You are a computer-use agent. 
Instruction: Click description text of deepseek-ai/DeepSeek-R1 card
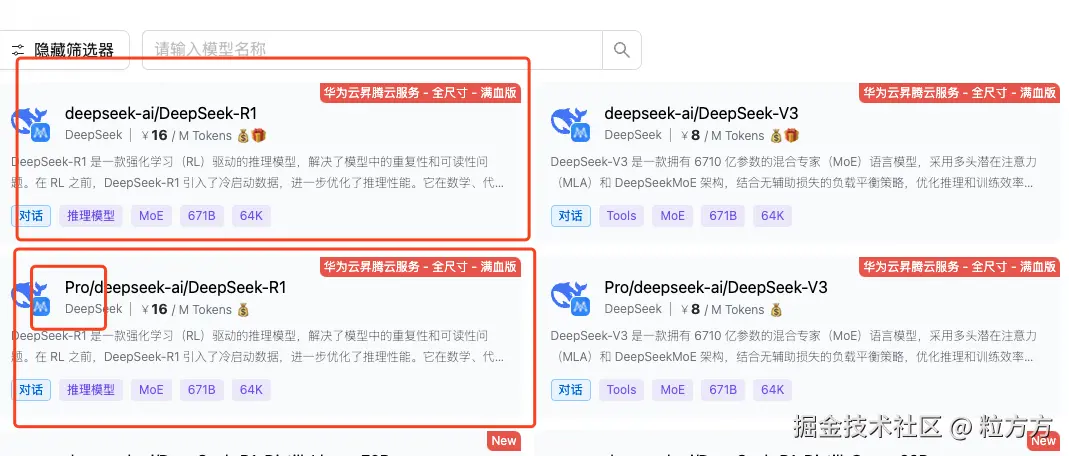tap(258, 172)
